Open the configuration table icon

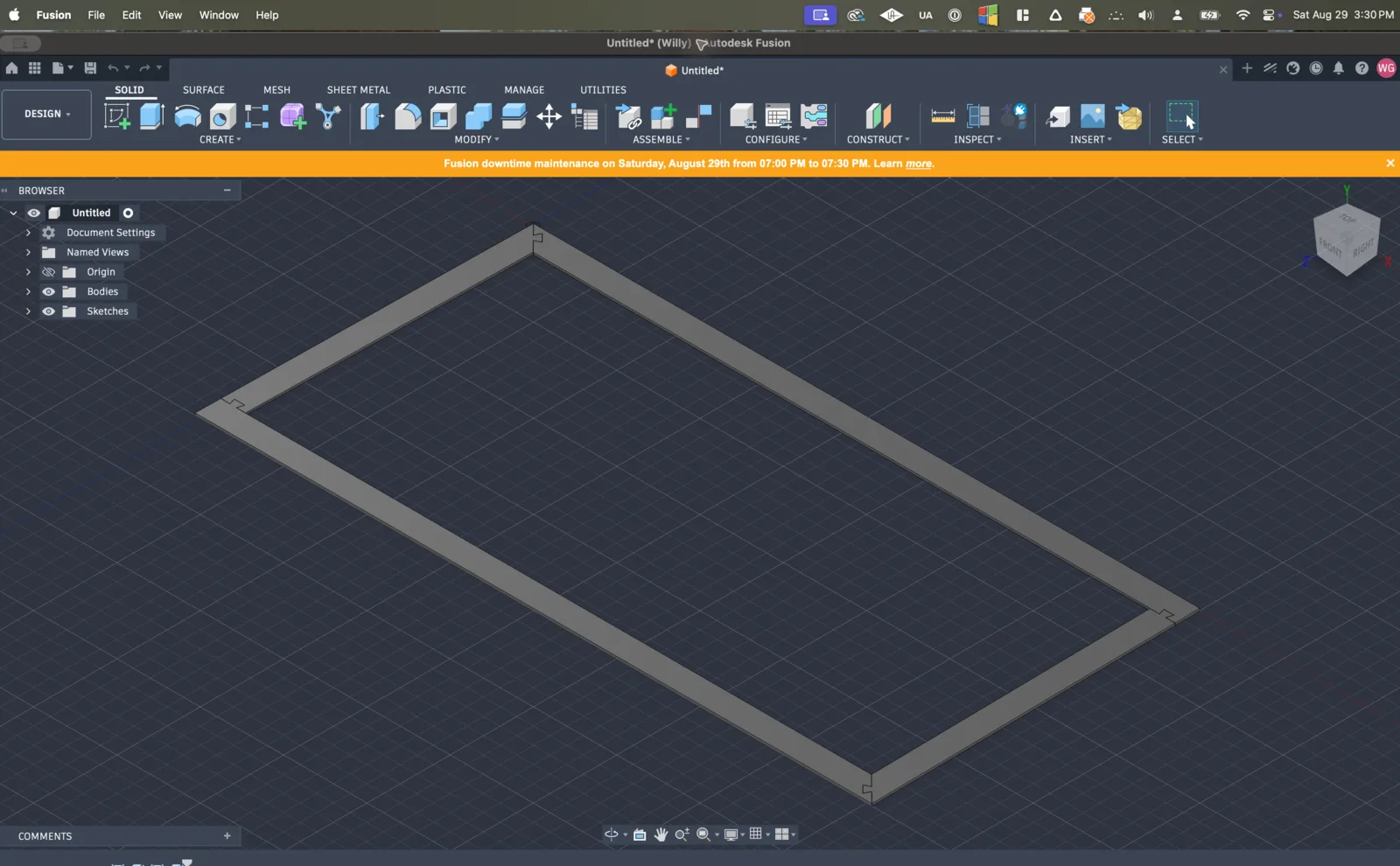point(778,116)
